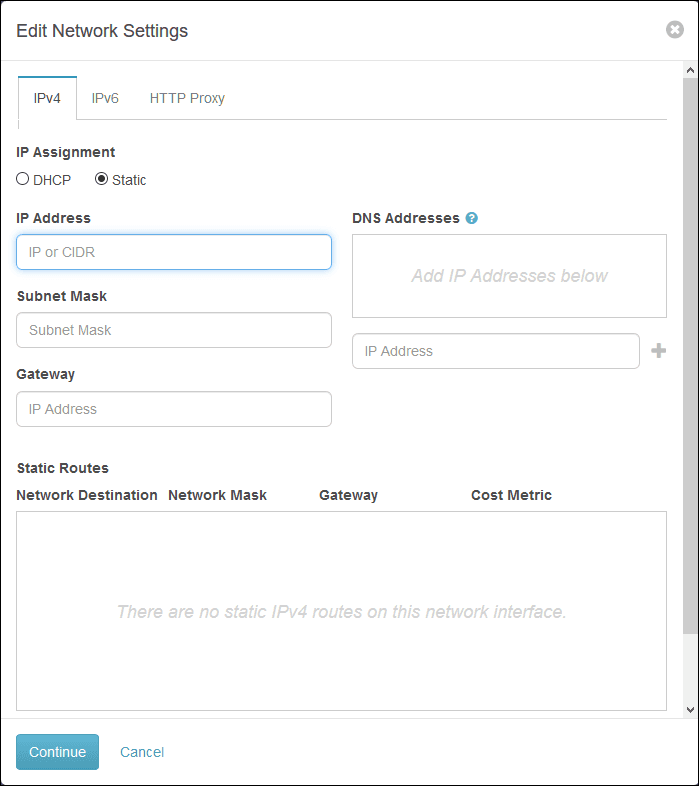Click the Network Destination column header
The height and width of the screenshot is (786, 699).
point(87,495)
